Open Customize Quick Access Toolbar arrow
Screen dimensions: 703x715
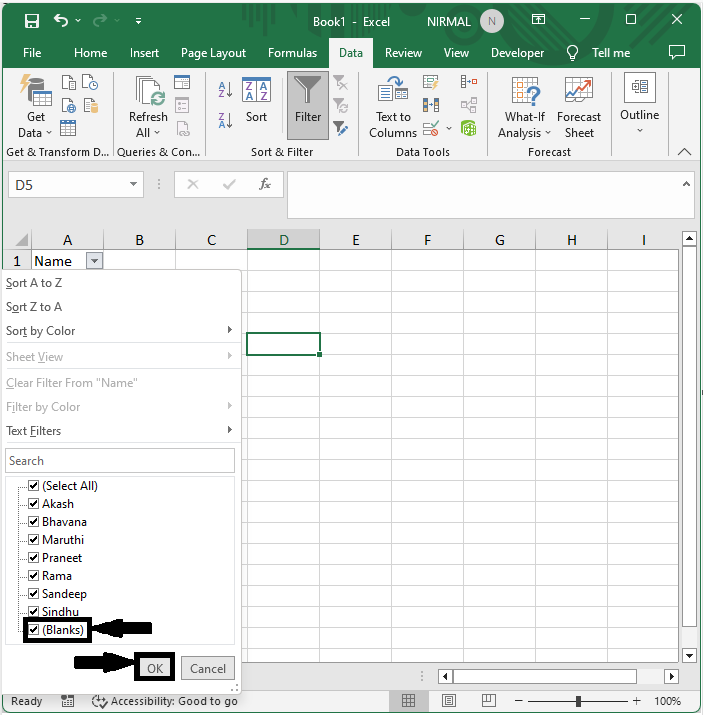(x=138, y=21)
